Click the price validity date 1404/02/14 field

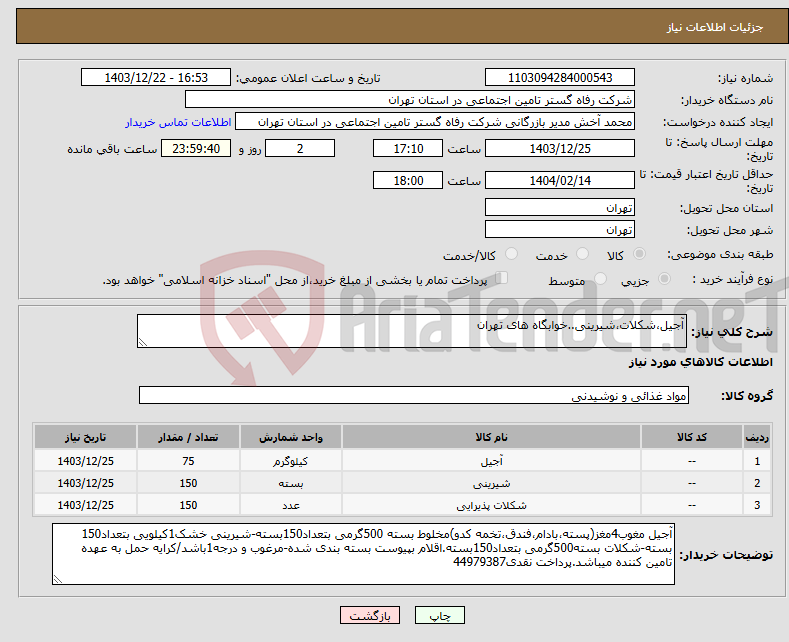click(x=559, y=180)
